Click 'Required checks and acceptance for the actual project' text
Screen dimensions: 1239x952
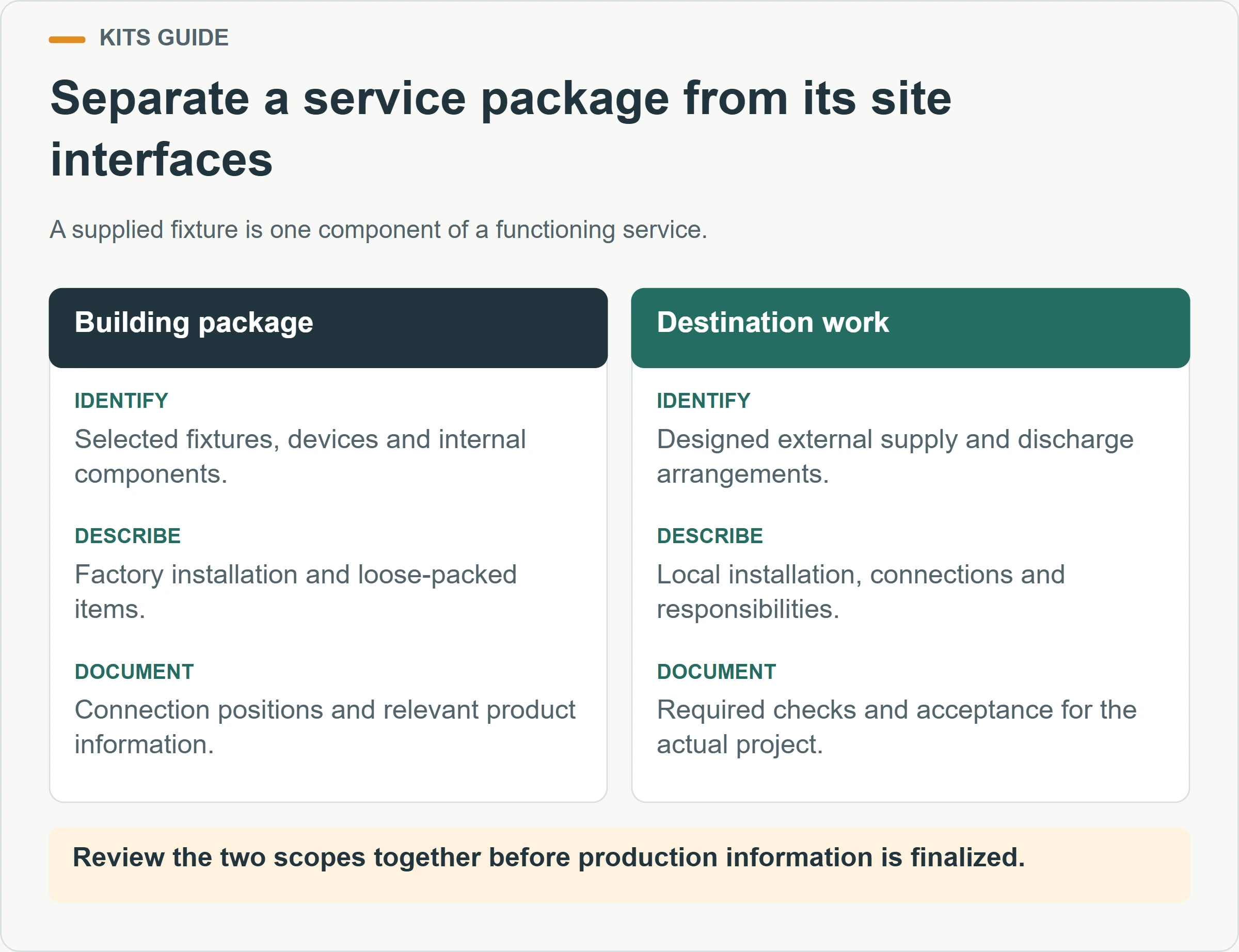point(897,727)
